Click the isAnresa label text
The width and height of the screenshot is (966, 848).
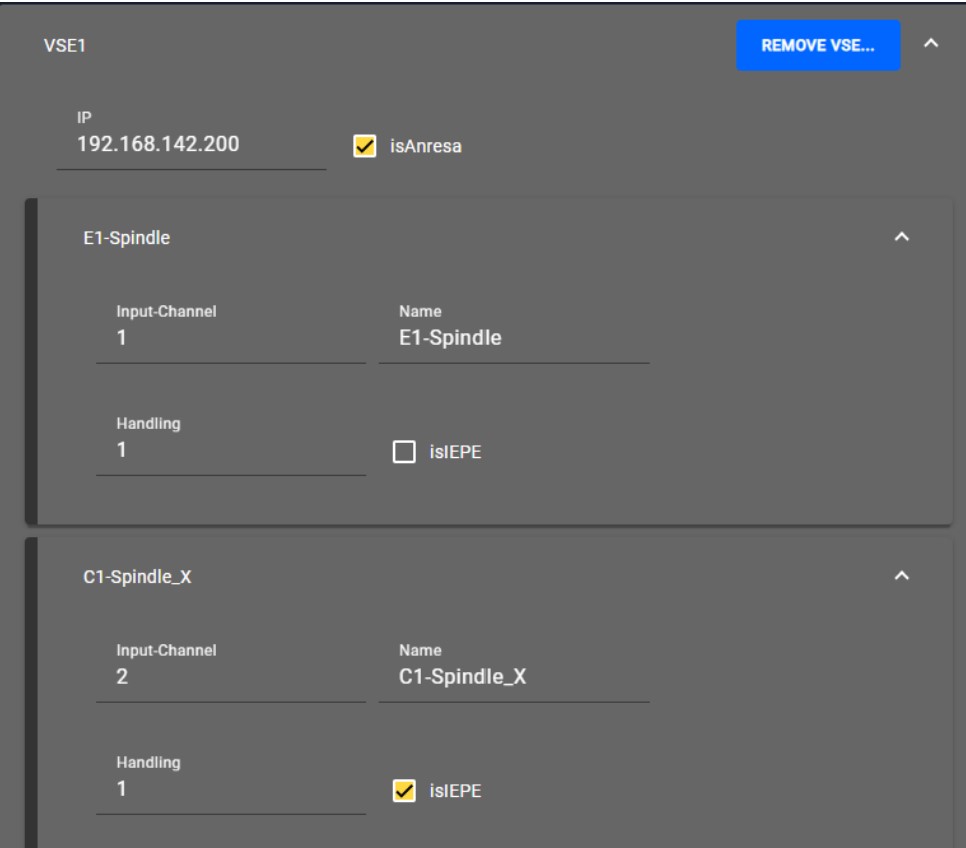427,148
